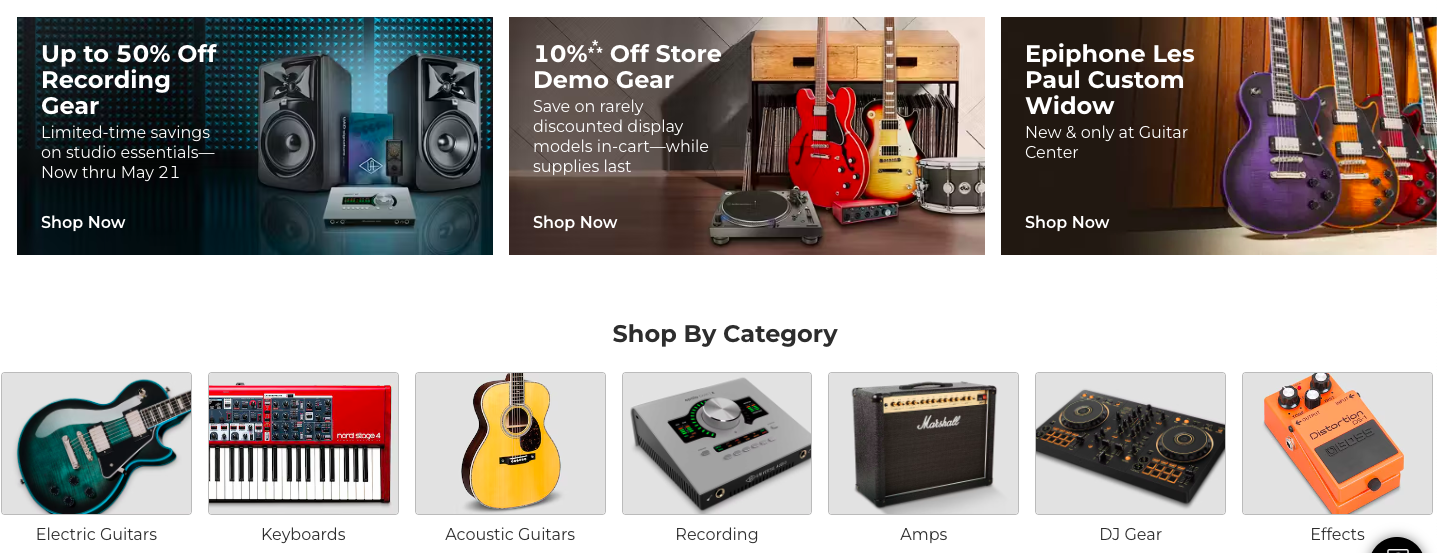This screenshot has width=1437, height=553.
Task: Open the Electric Guitars category image
Action: tap(96, 443)
